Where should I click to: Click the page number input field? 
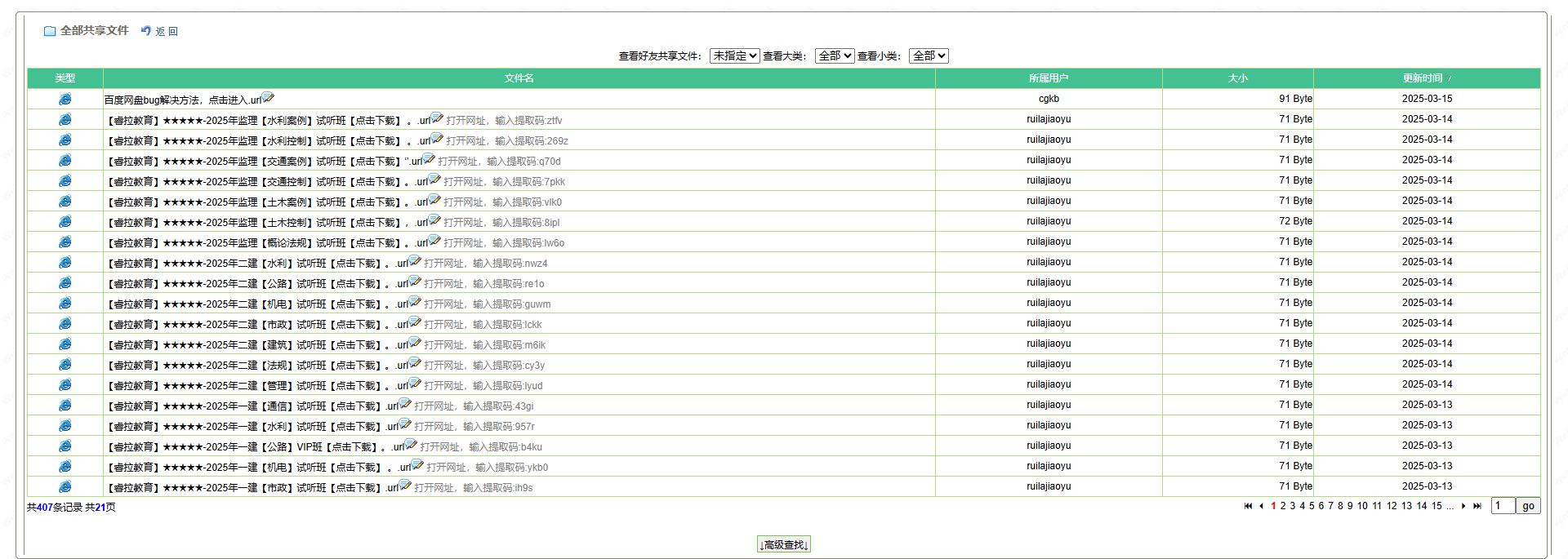click(x=1503, y=506)
